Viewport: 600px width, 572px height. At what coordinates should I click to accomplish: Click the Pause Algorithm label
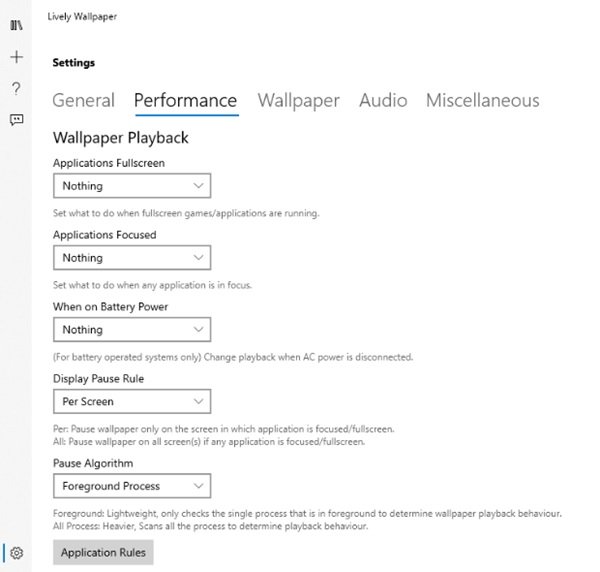pyautogui.click(x=93, y=463)
